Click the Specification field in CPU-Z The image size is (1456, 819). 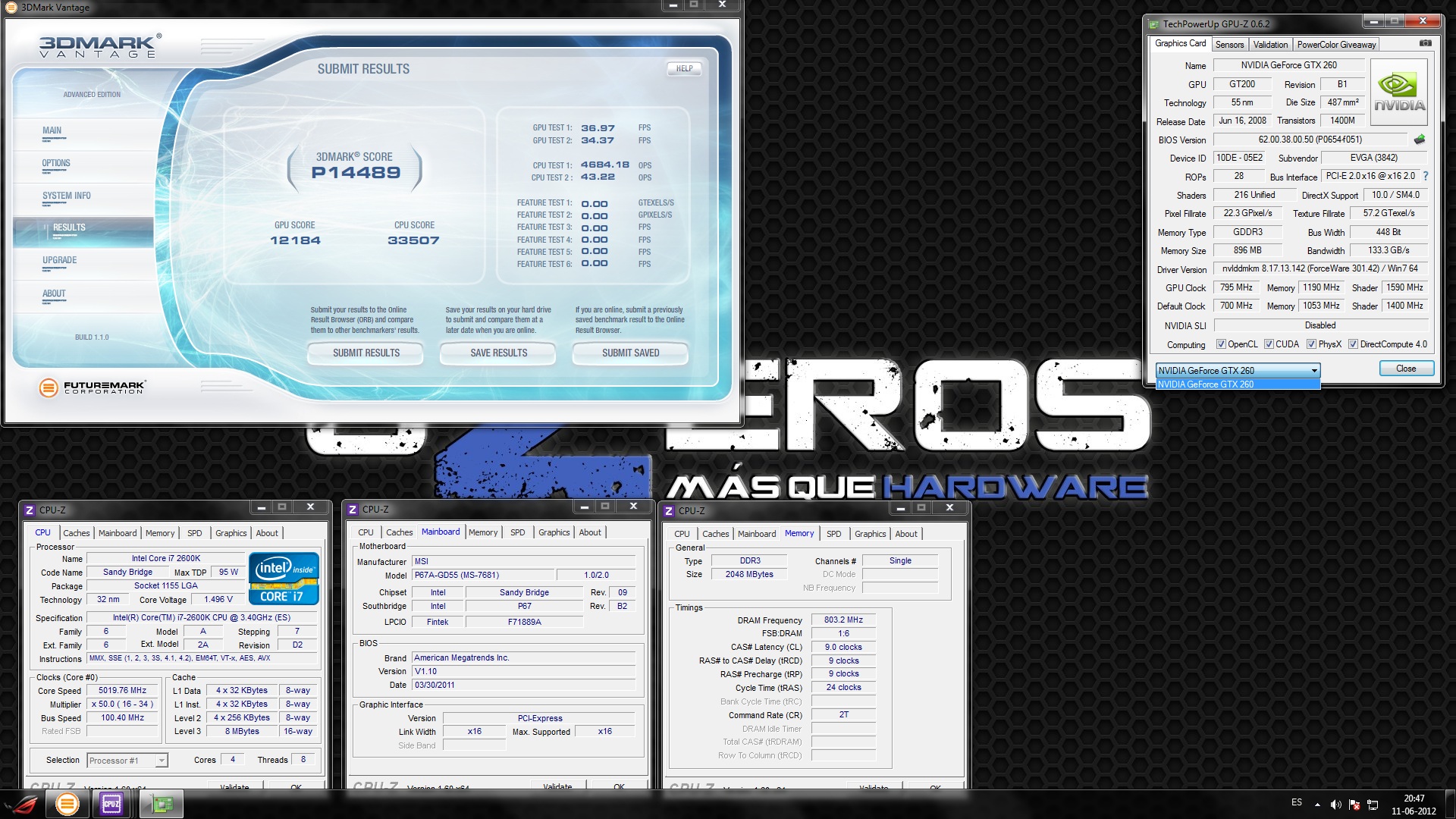(x=201, y=618)
